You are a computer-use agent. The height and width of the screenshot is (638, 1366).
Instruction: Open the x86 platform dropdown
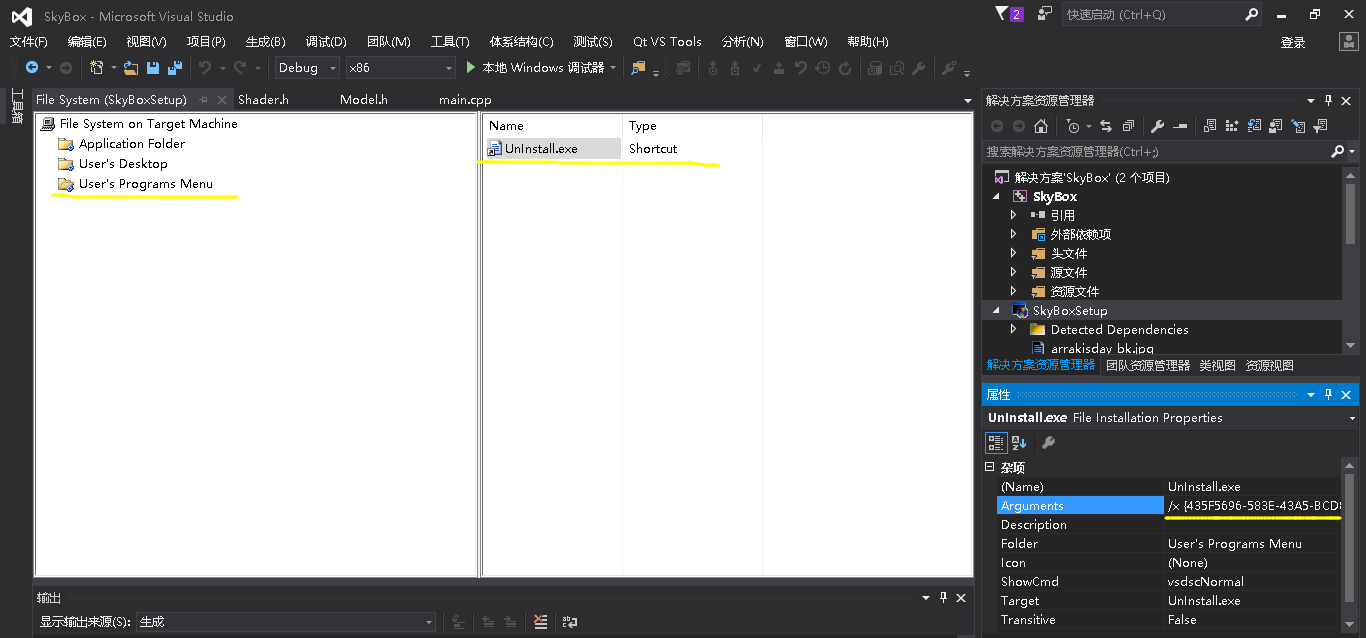pos(401,68)
